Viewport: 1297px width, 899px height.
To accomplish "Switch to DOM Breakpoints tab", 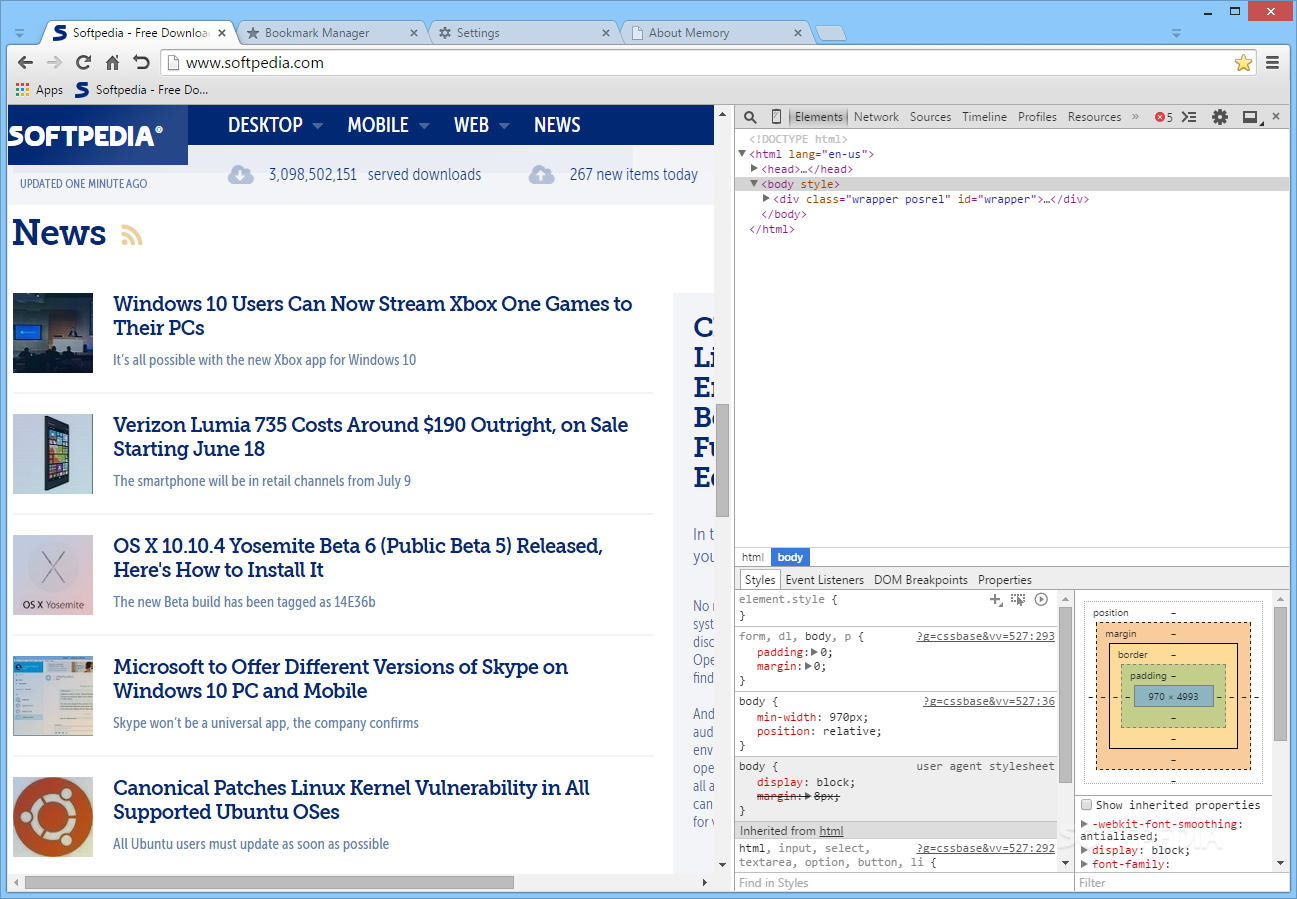I will (920, 580).
